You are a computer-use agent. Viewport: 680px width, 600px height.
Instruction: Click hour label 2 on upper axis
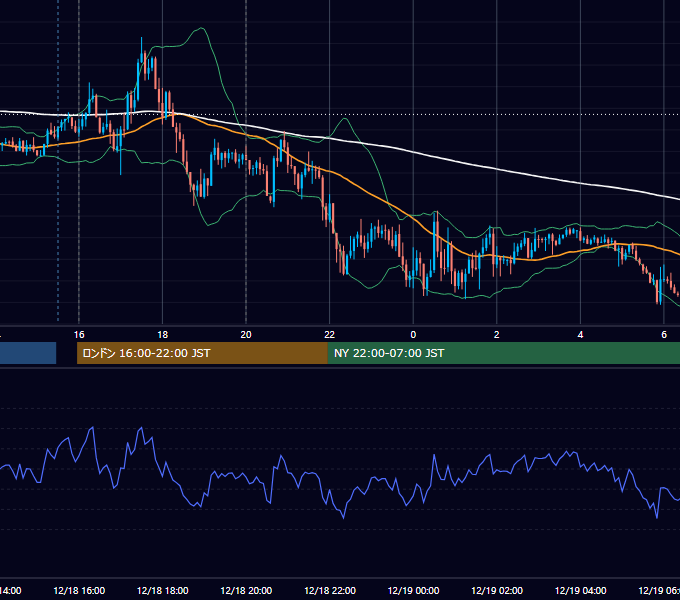[x=497, y=335]
